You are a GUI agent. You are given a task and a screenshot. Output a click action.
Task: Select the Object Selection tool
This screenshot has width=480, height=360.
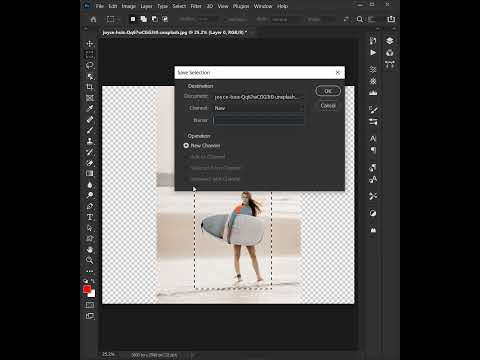(90, 76)
